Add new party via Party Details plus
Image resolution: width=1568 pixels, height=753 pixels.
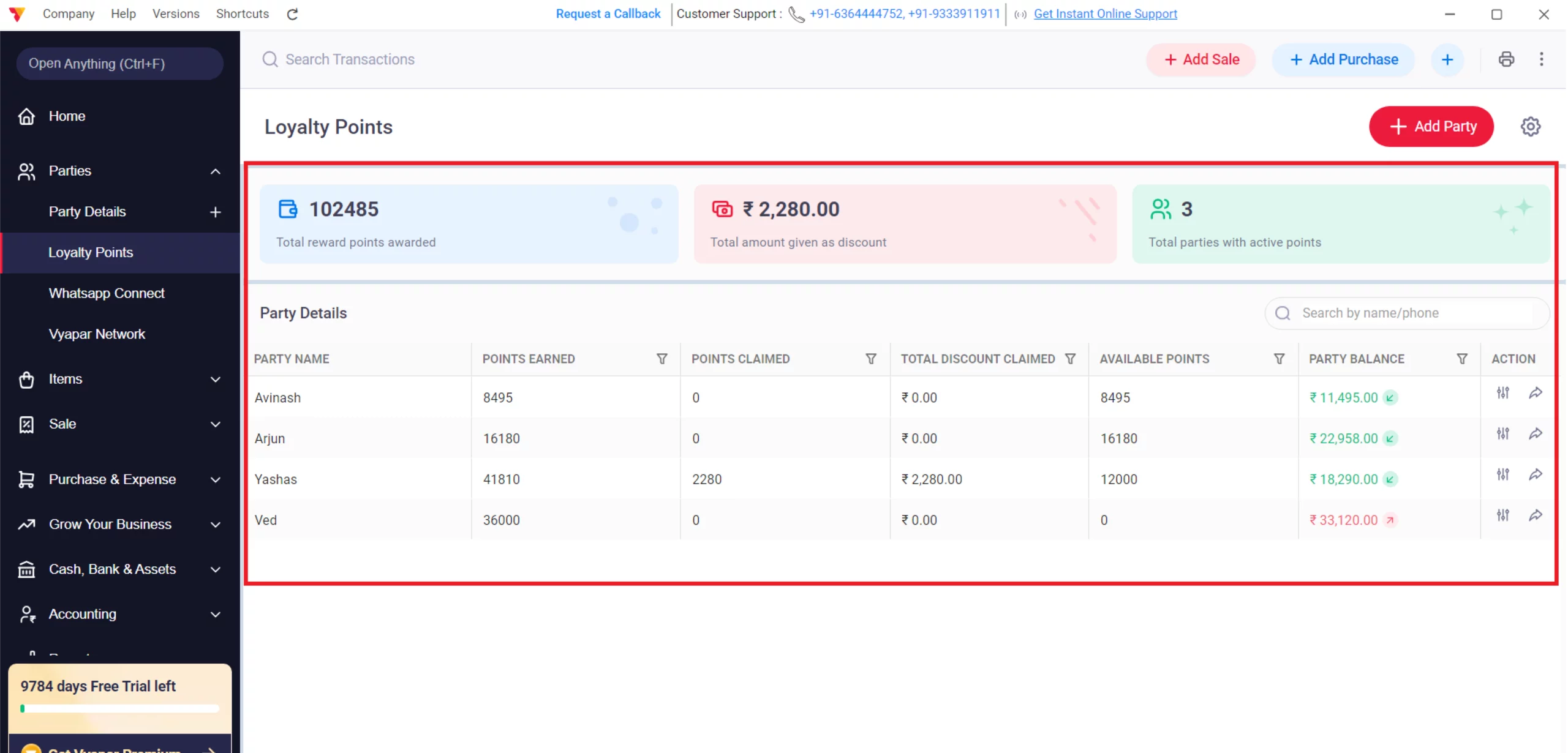click(x=215, y=212)
